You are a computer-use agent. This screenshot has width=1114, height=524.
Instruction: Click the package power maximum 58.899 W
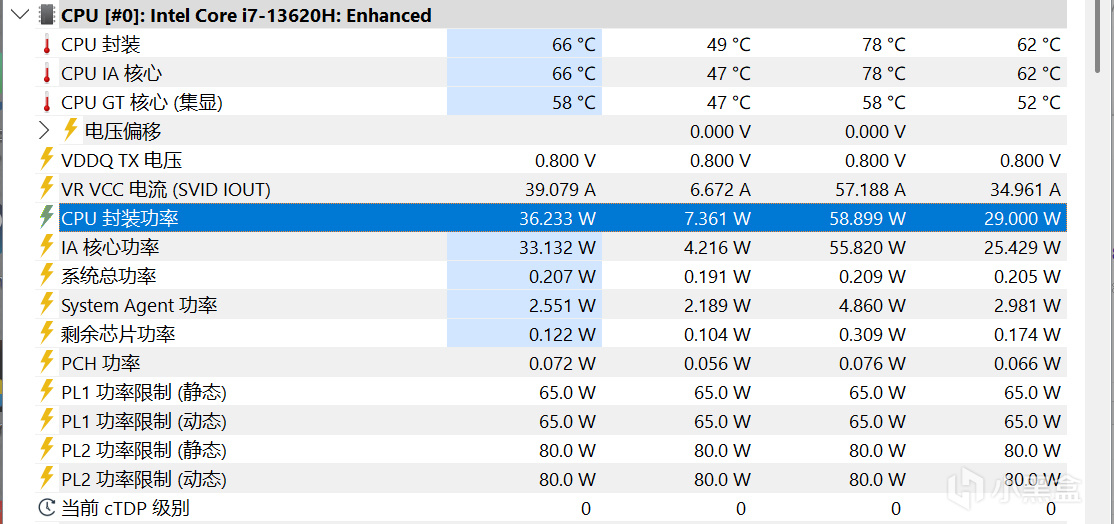868,219
